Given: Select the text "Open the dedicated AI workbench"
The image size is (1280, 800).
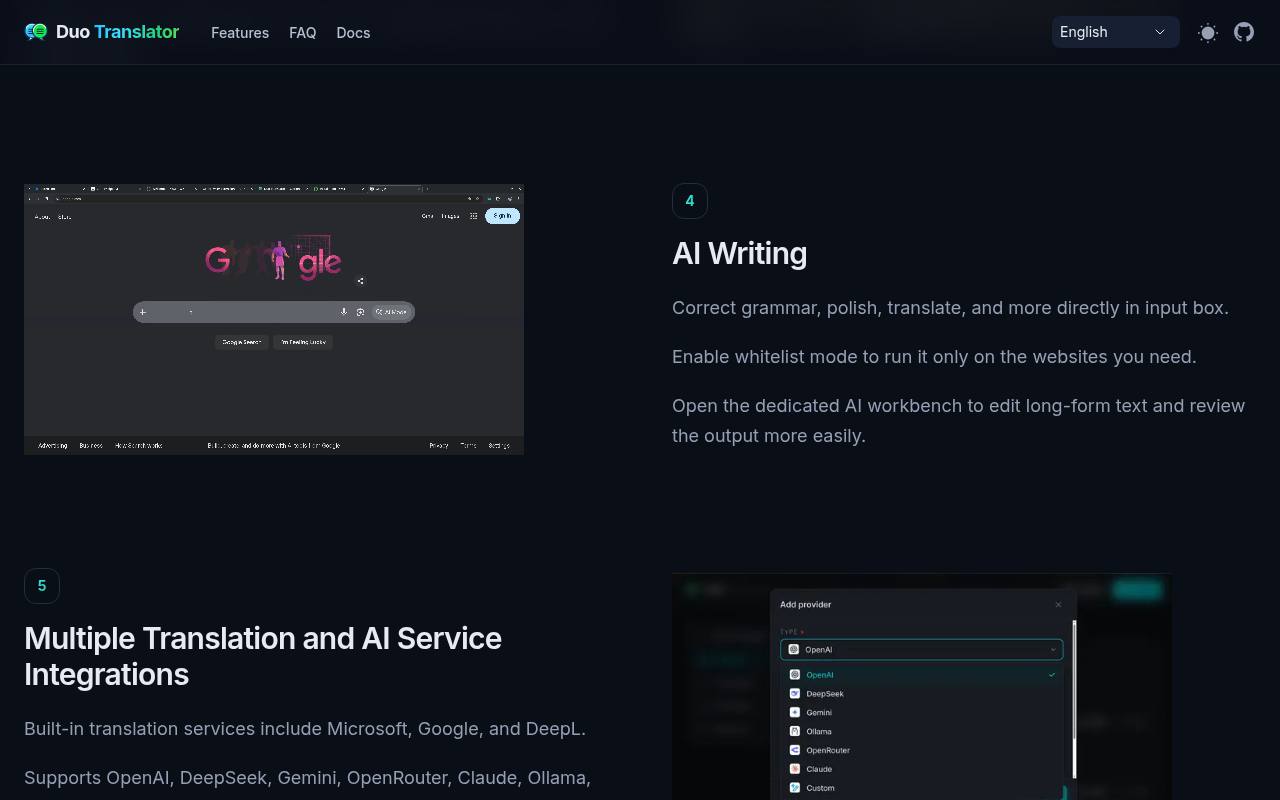Looking at the screenshot, I should pyautogui.click(x=817, y=406).
